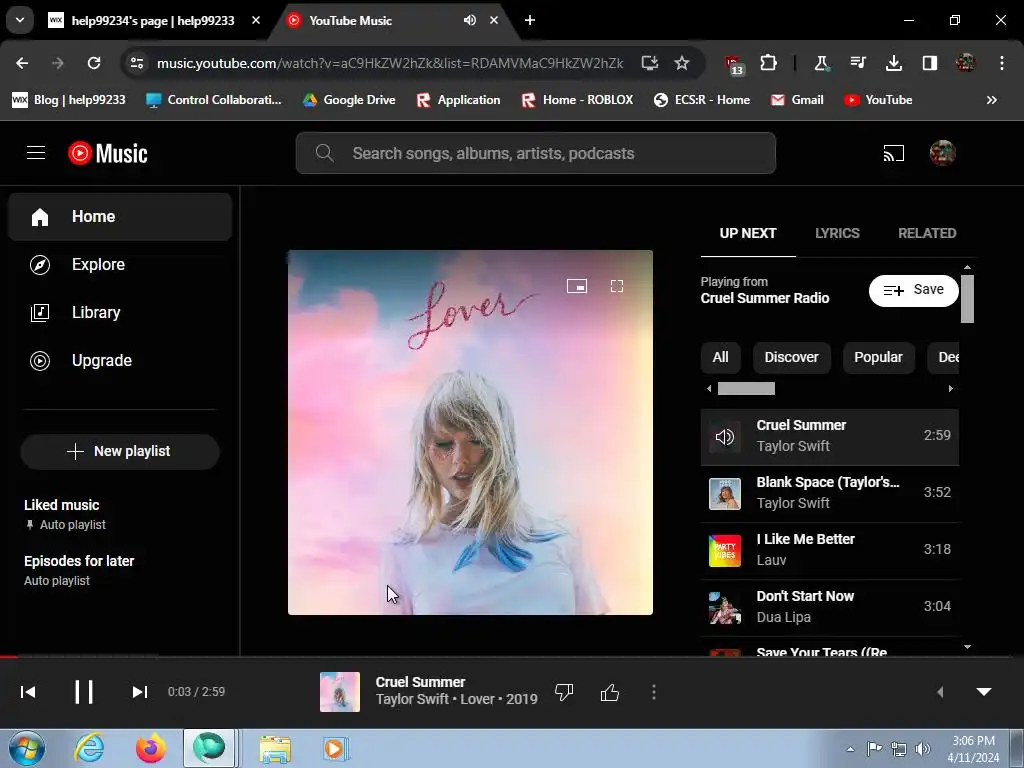Expand the tab search dropdown
This screenshot has width=1024, height=768.
pyautogui.click(x=20, y=20)
